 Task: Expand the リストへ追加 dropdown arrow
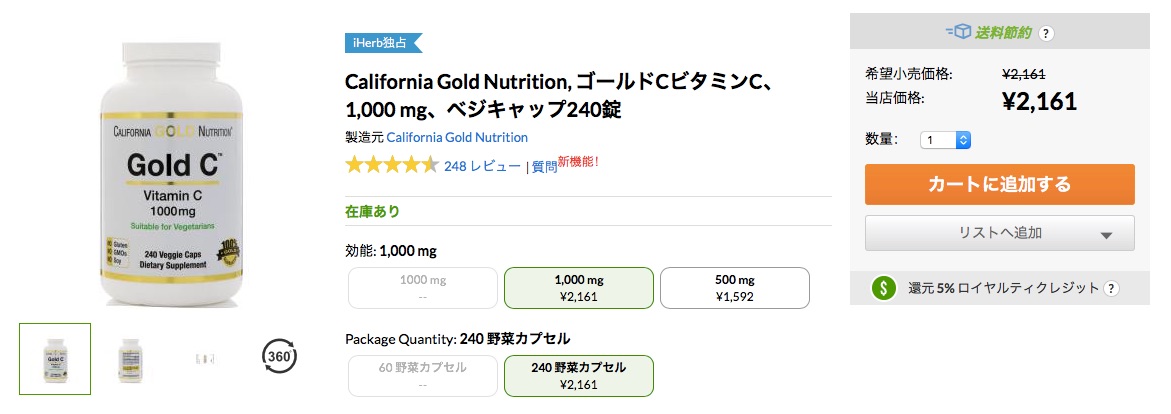coord(1106,235)
